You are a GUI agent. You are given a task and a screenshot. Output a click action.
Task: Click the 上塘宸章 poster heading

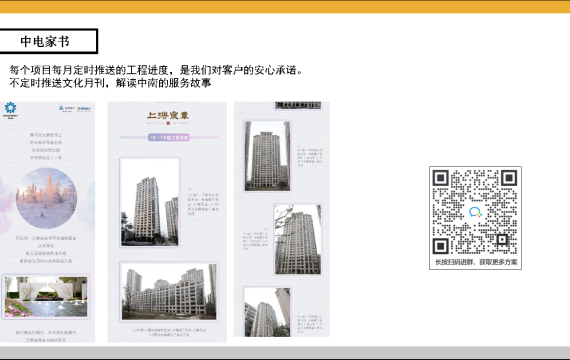point(168,116)
